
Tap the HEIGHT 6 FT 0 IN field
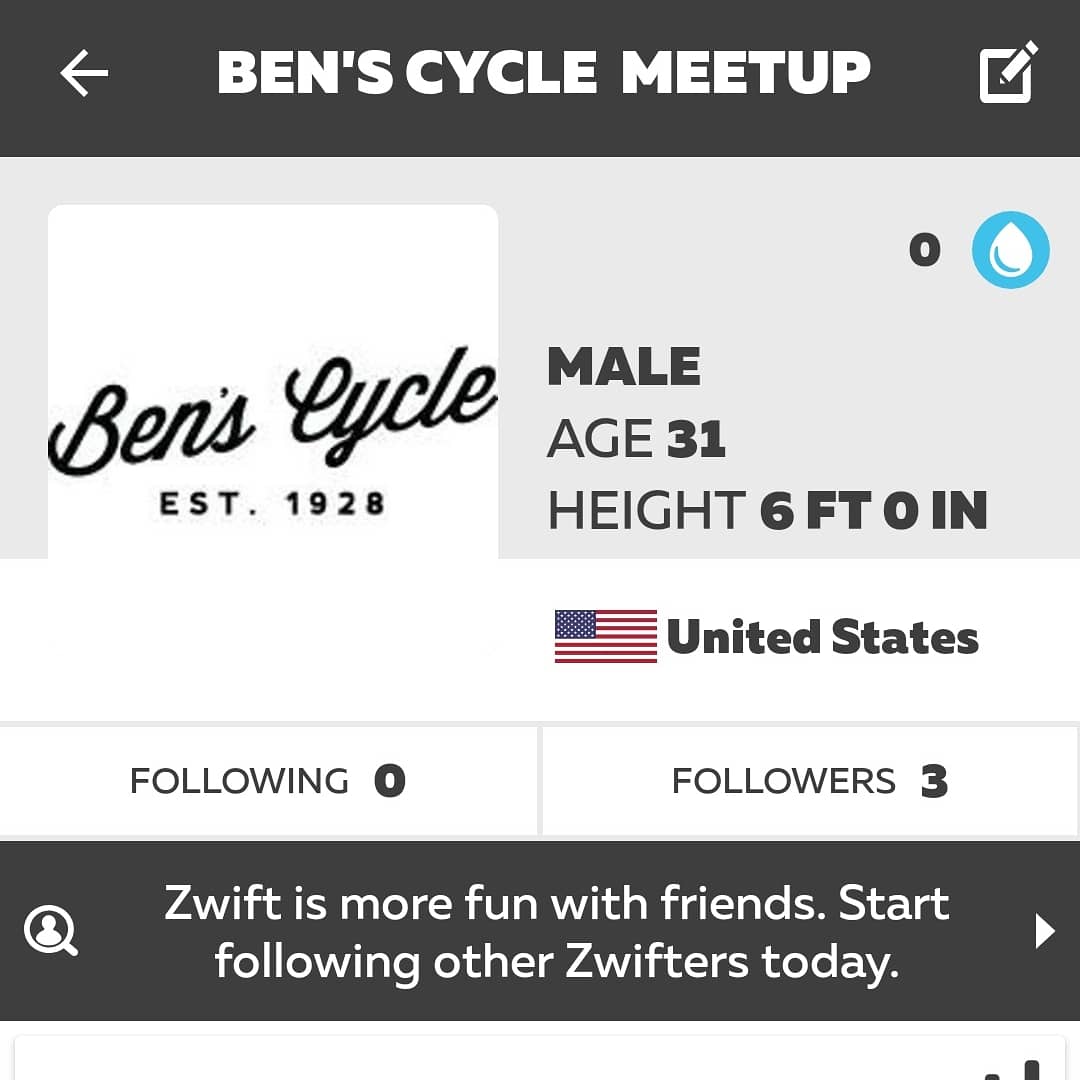click(767, 511)
